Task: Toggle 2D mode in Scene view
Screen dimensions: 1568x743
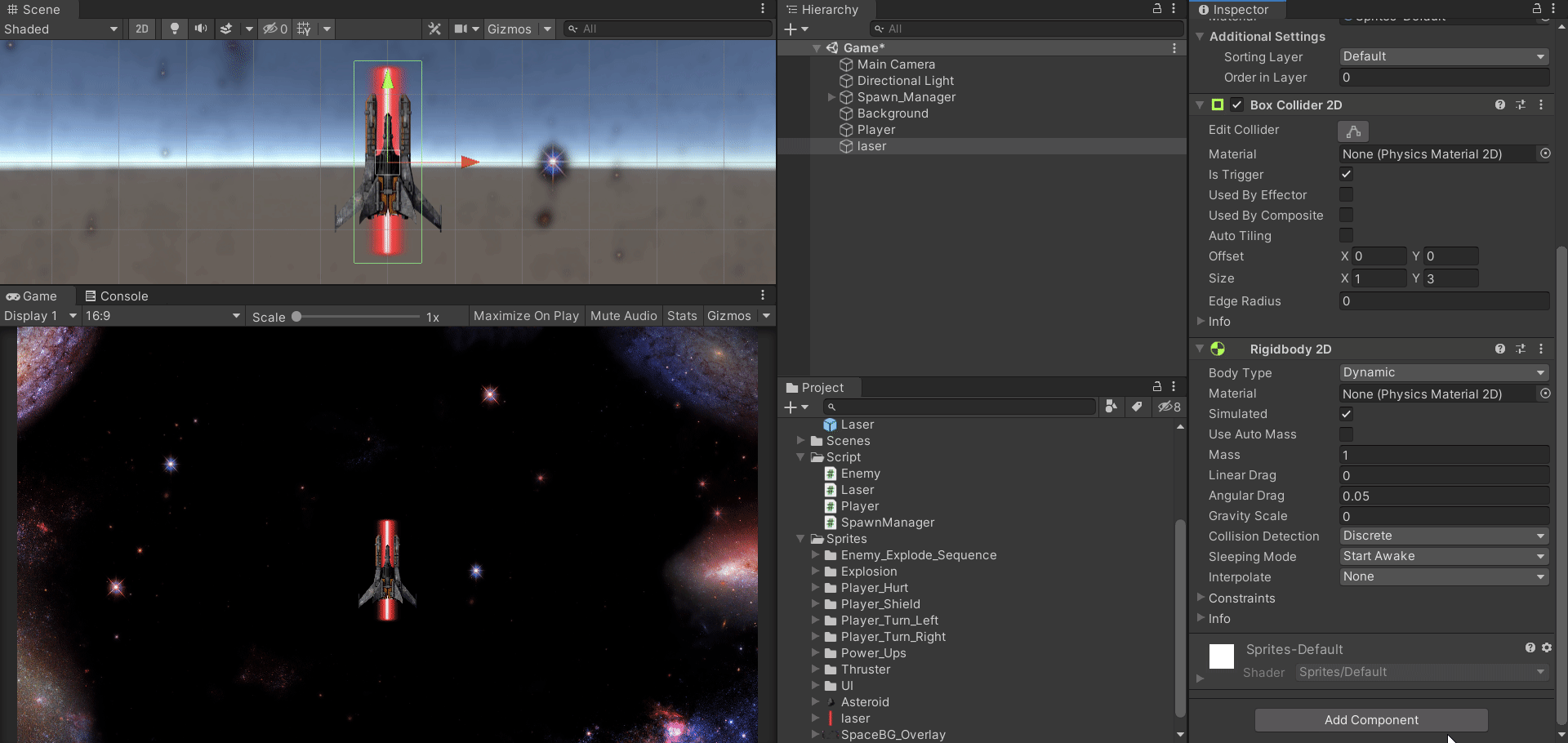Action: pyautogui.click(x=142, y=29)
